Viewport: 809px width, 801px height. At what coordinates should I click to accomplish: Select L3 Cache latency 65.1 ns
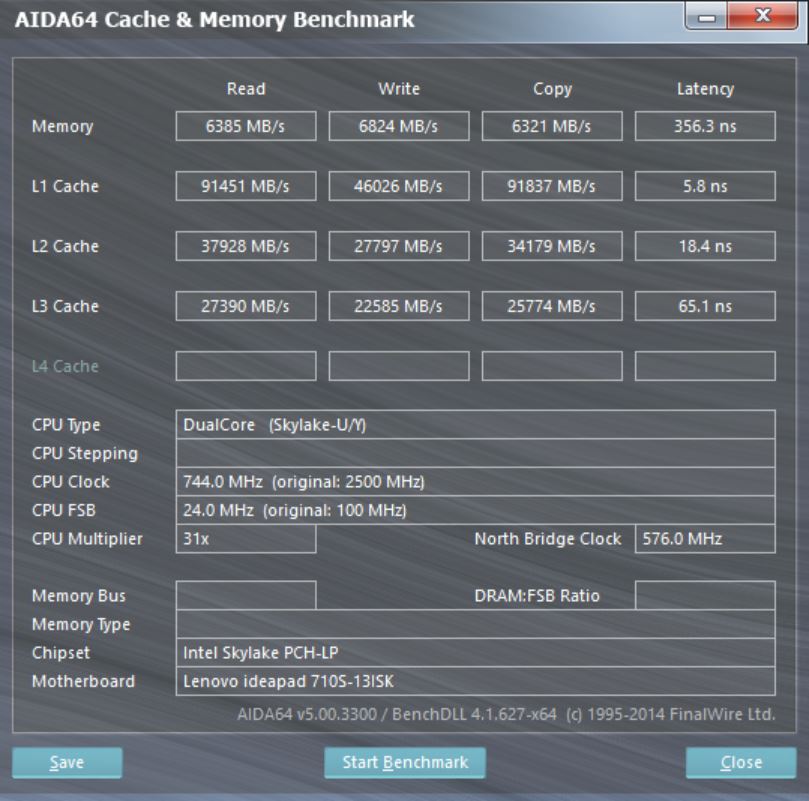705,306
